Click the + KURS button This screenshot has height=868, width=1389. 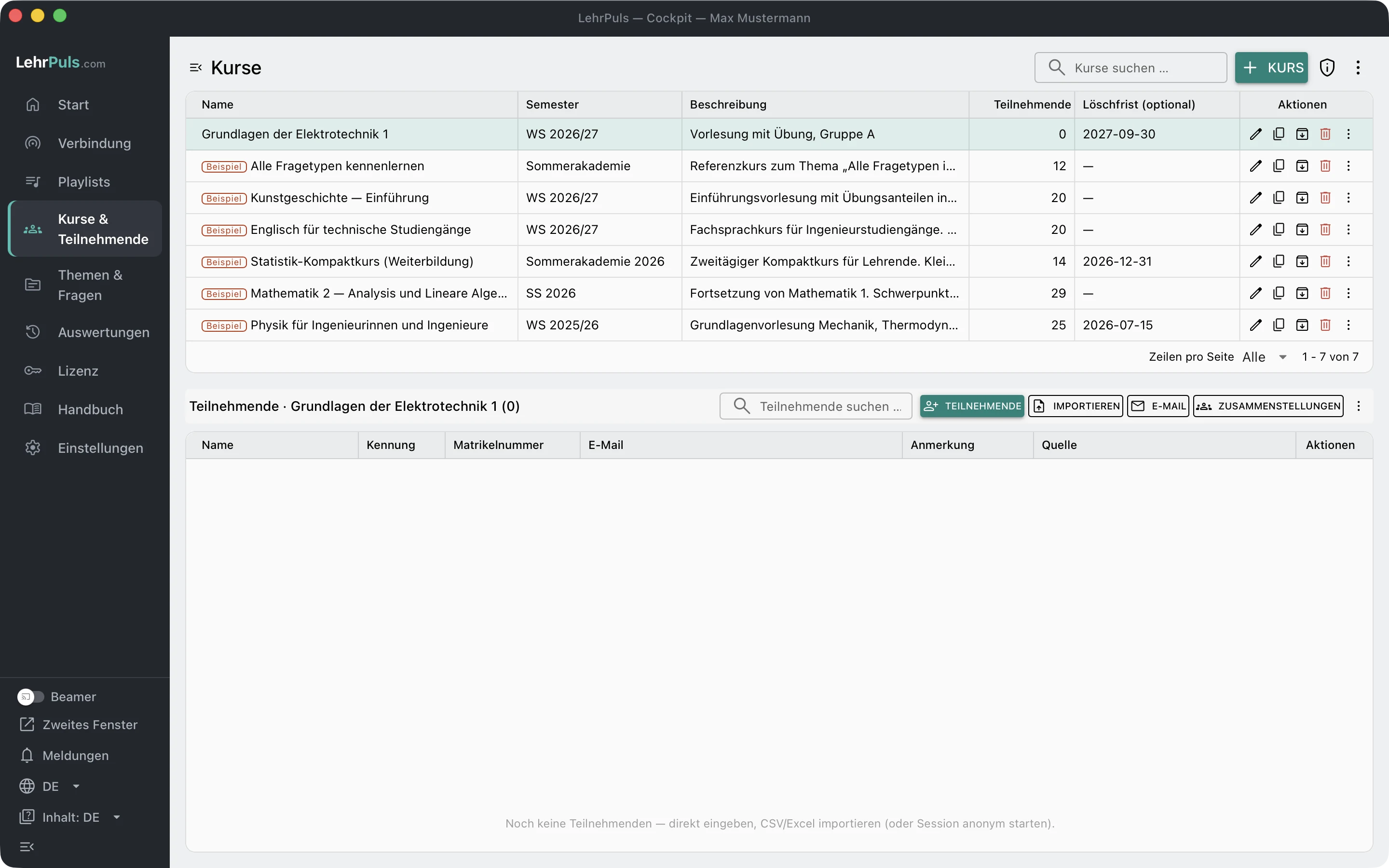pyautogui.click(x=1271, y=68)
